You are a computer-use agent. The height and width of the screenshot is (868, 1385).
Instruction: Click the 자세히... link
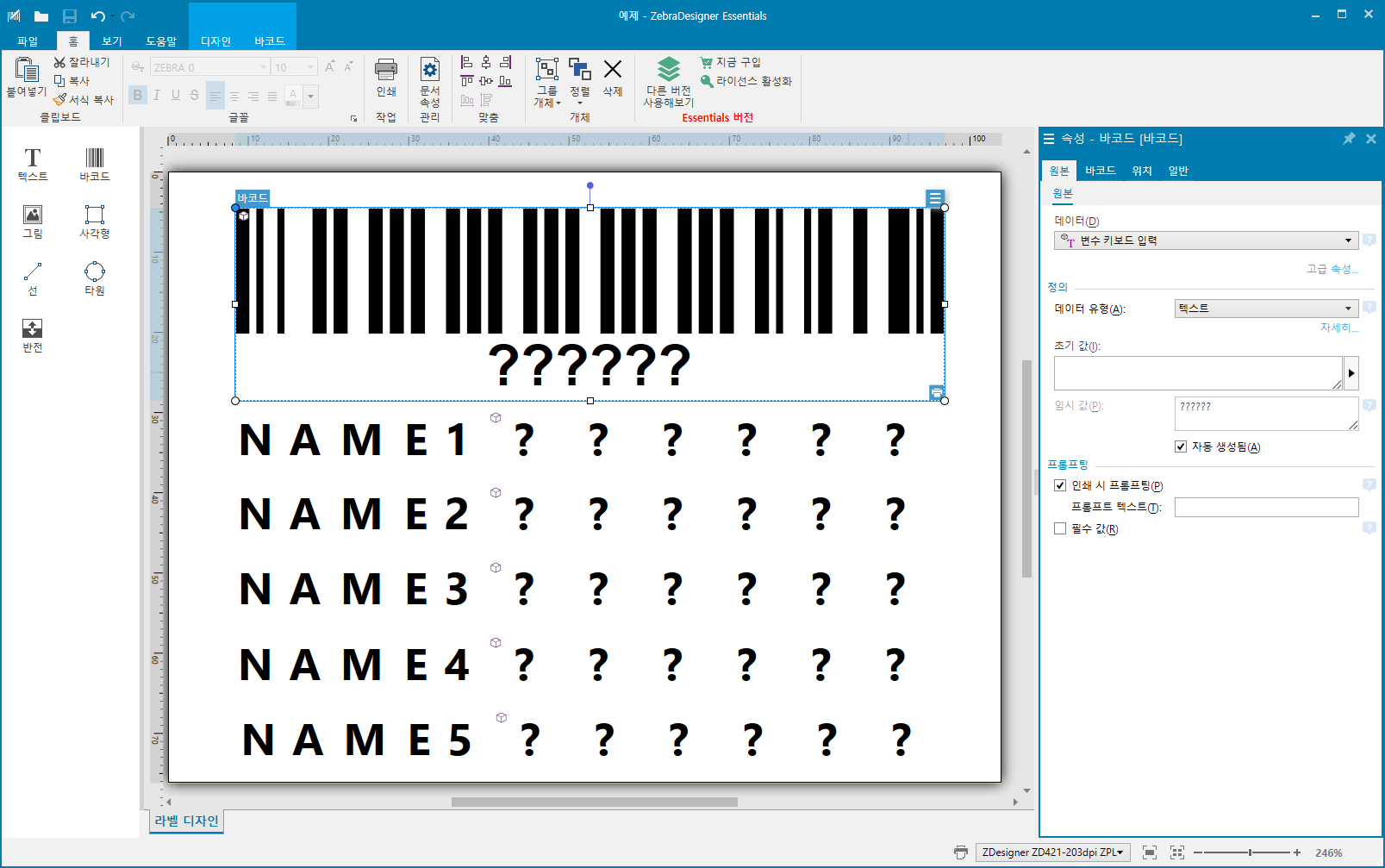coord(1339,328)
